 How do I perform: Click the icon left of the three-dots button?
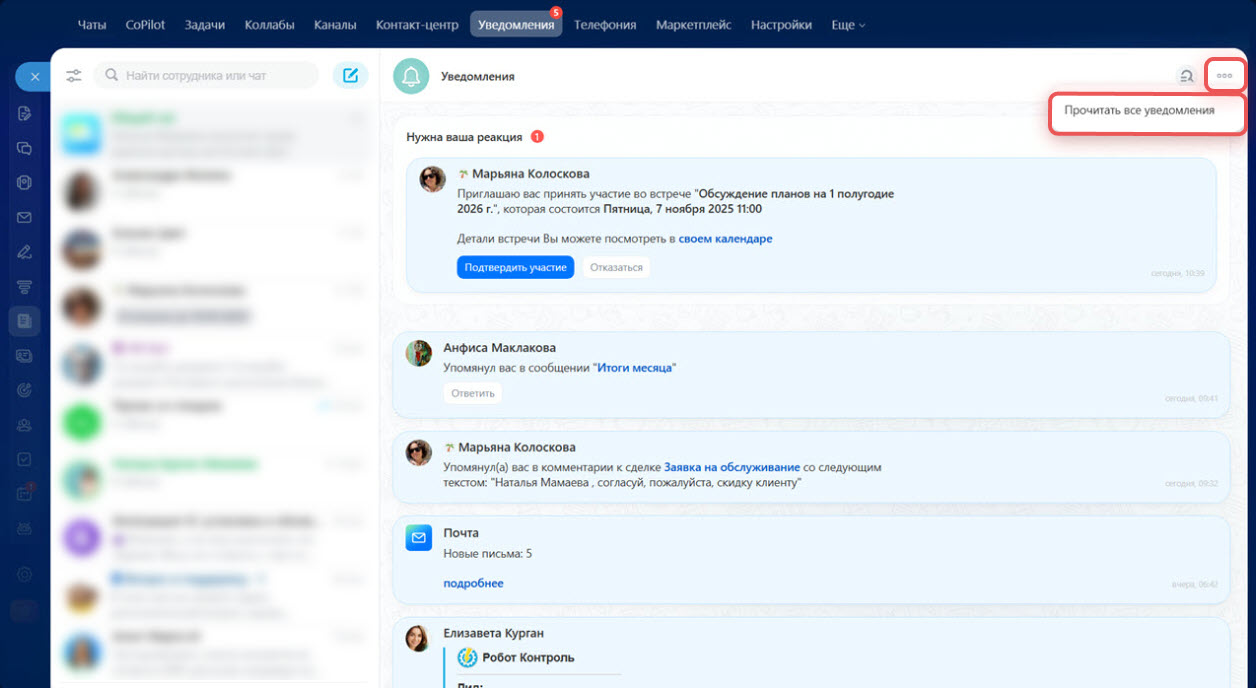pyautogui.click(x=1186, y=76)
